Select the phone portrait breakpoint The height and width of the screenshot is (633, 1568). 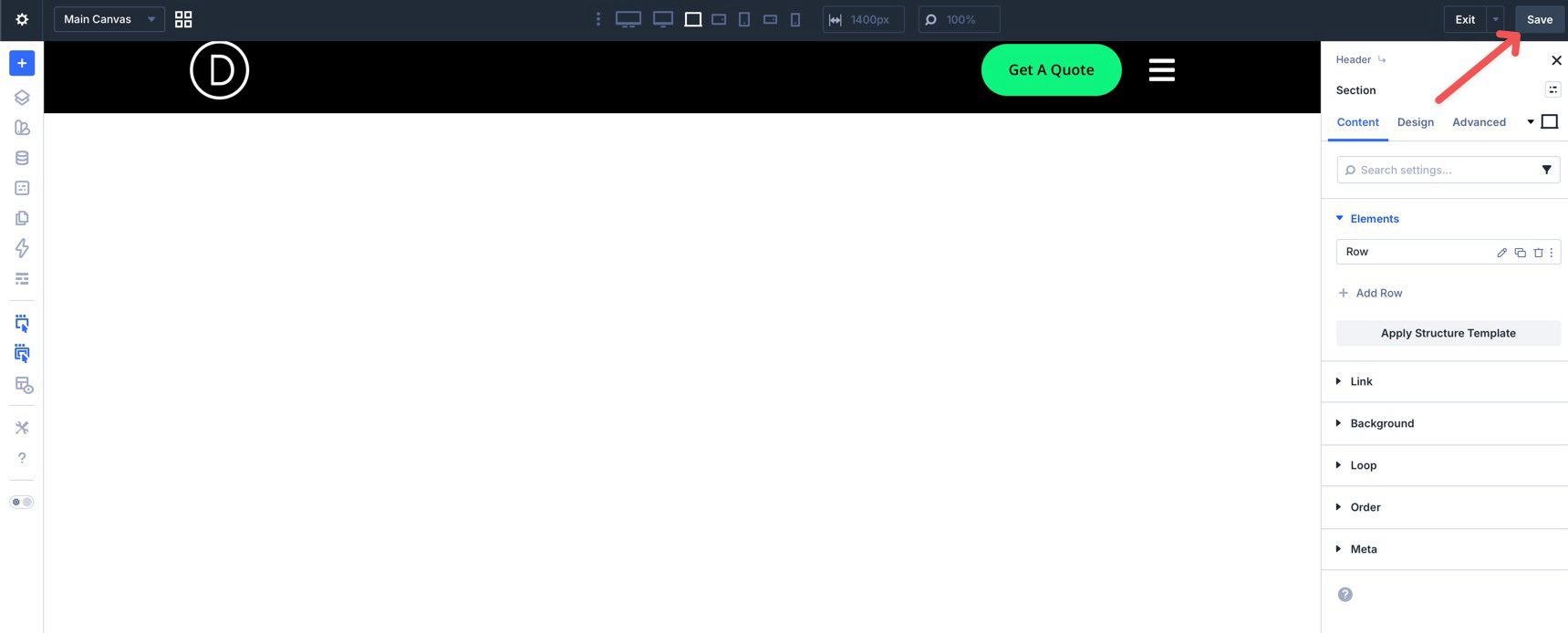tap(795, 19)
